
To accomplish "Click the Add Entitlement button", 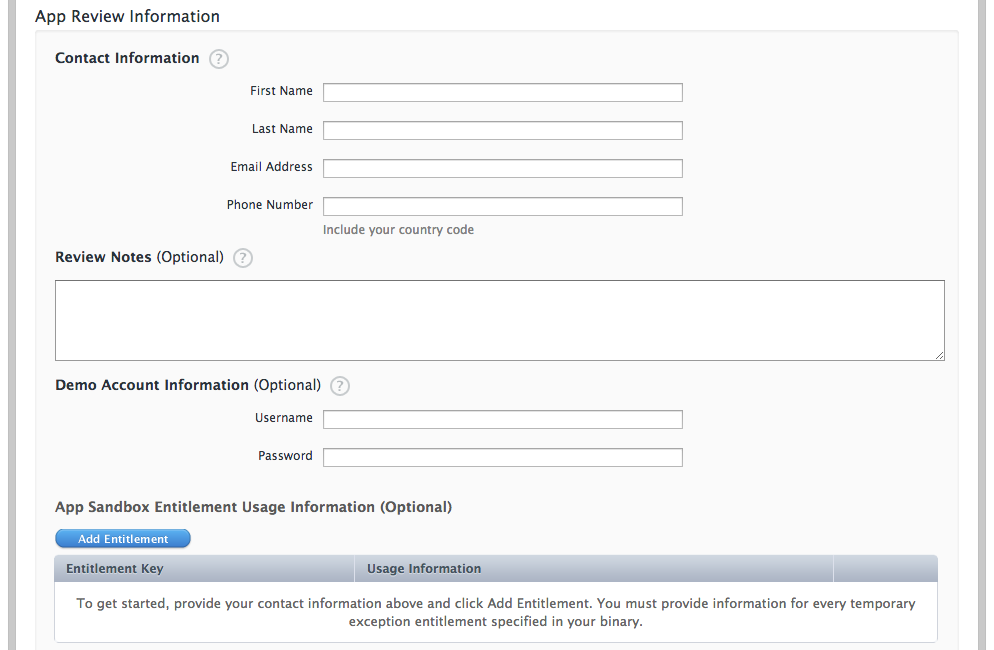I will (x=122, y=538).
